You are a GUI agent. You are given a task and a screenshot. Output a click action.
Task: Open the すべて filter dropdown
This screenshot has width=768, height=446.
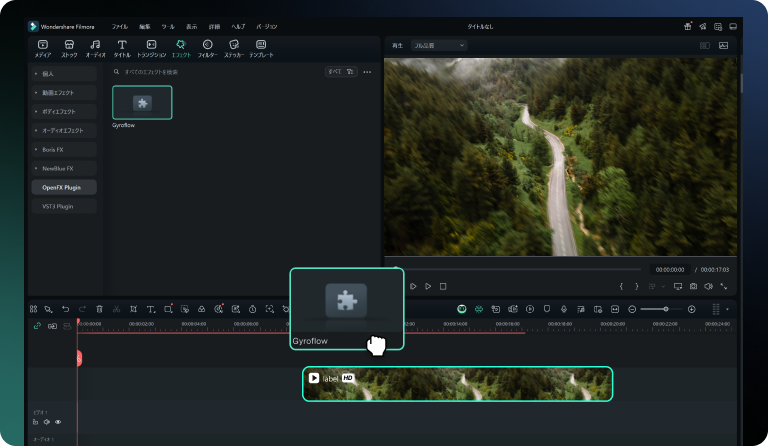coord(341,71)
